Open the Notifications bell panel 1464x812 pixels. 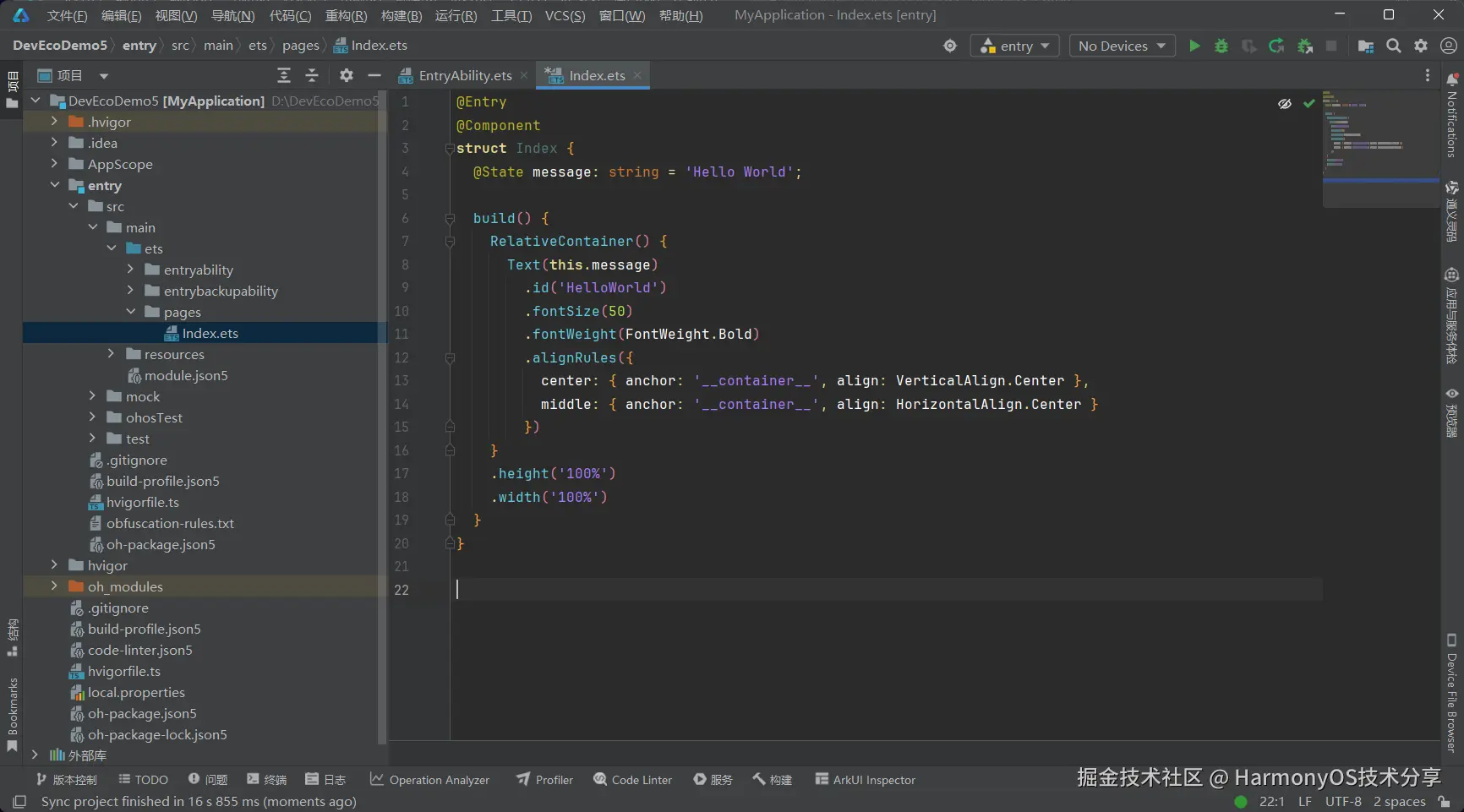tap(1452, 79)
